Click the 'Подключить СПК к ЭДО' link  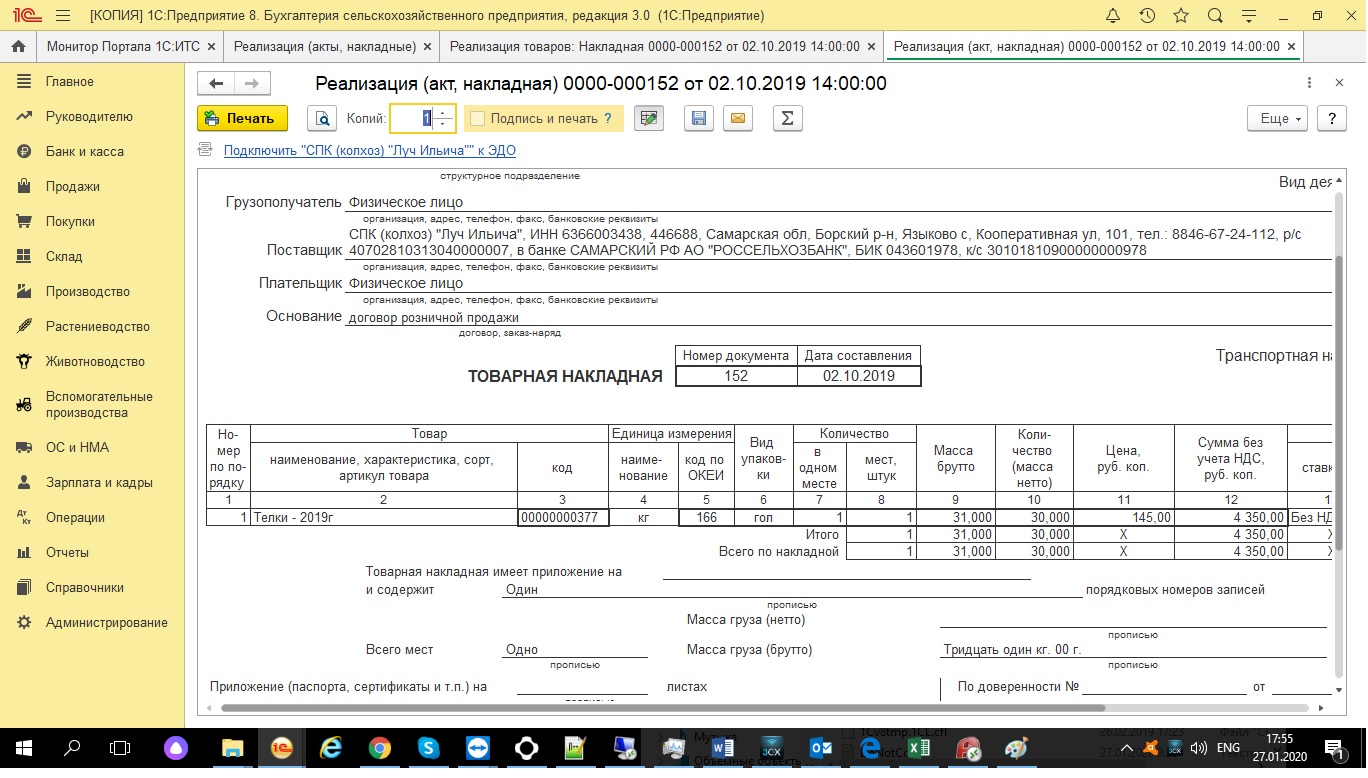(369, 151)
